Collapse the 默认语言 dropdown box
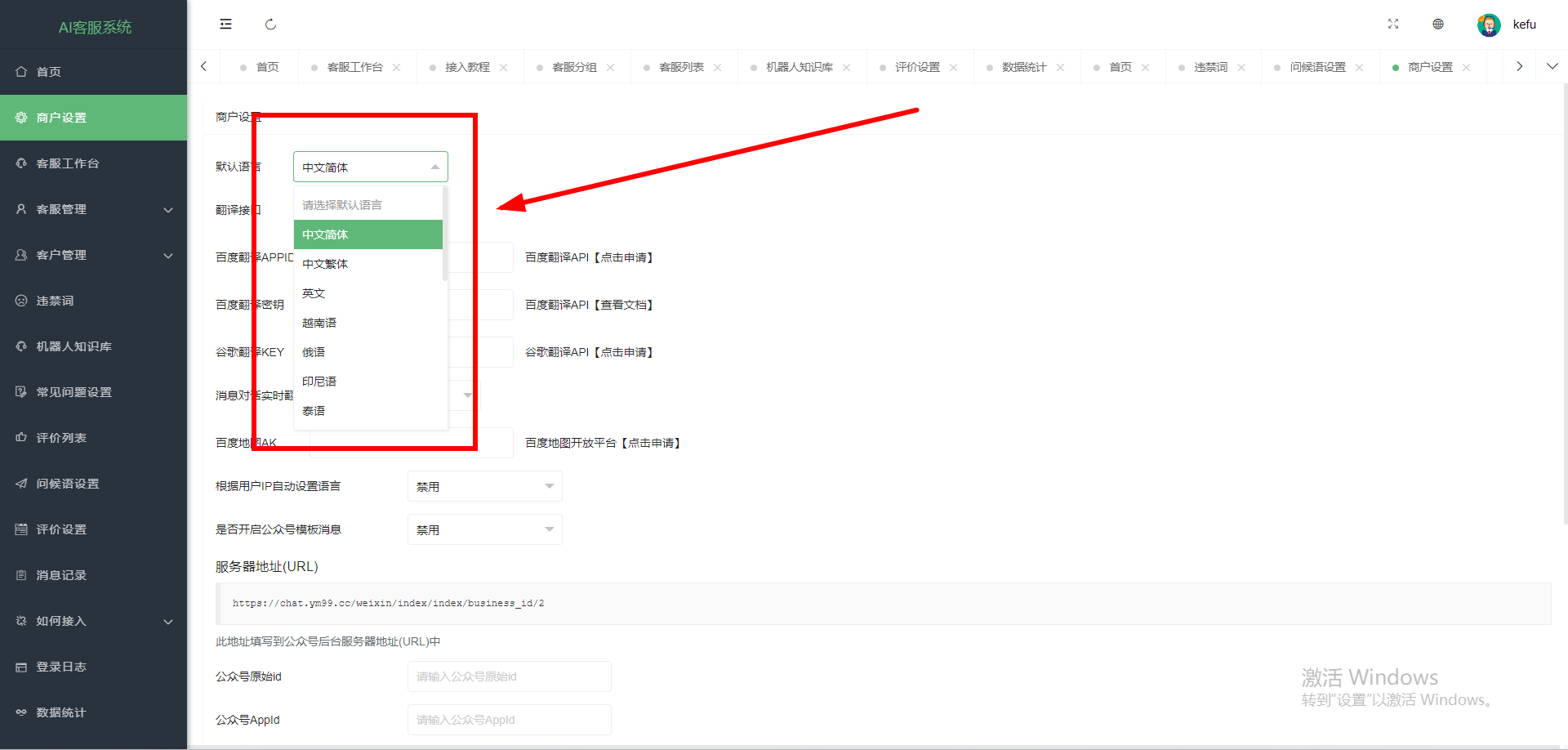The image size is (1568, 750). pyautogui.click(x=371, y=167)
